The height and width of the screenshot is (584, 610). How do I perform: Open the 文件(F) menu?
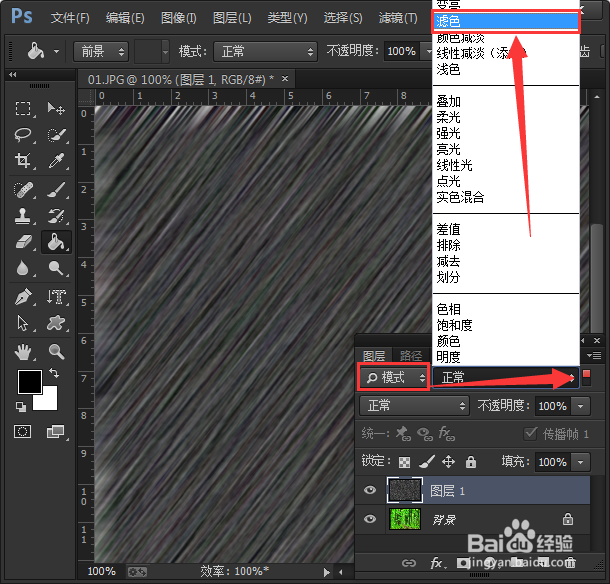coord(70,18)
